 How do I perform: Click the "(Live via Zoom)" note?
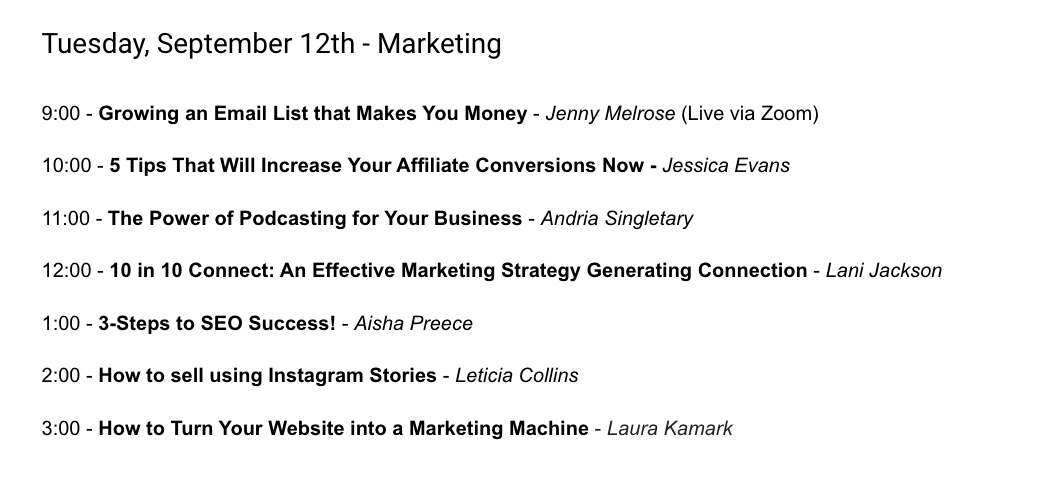[749, 114]
